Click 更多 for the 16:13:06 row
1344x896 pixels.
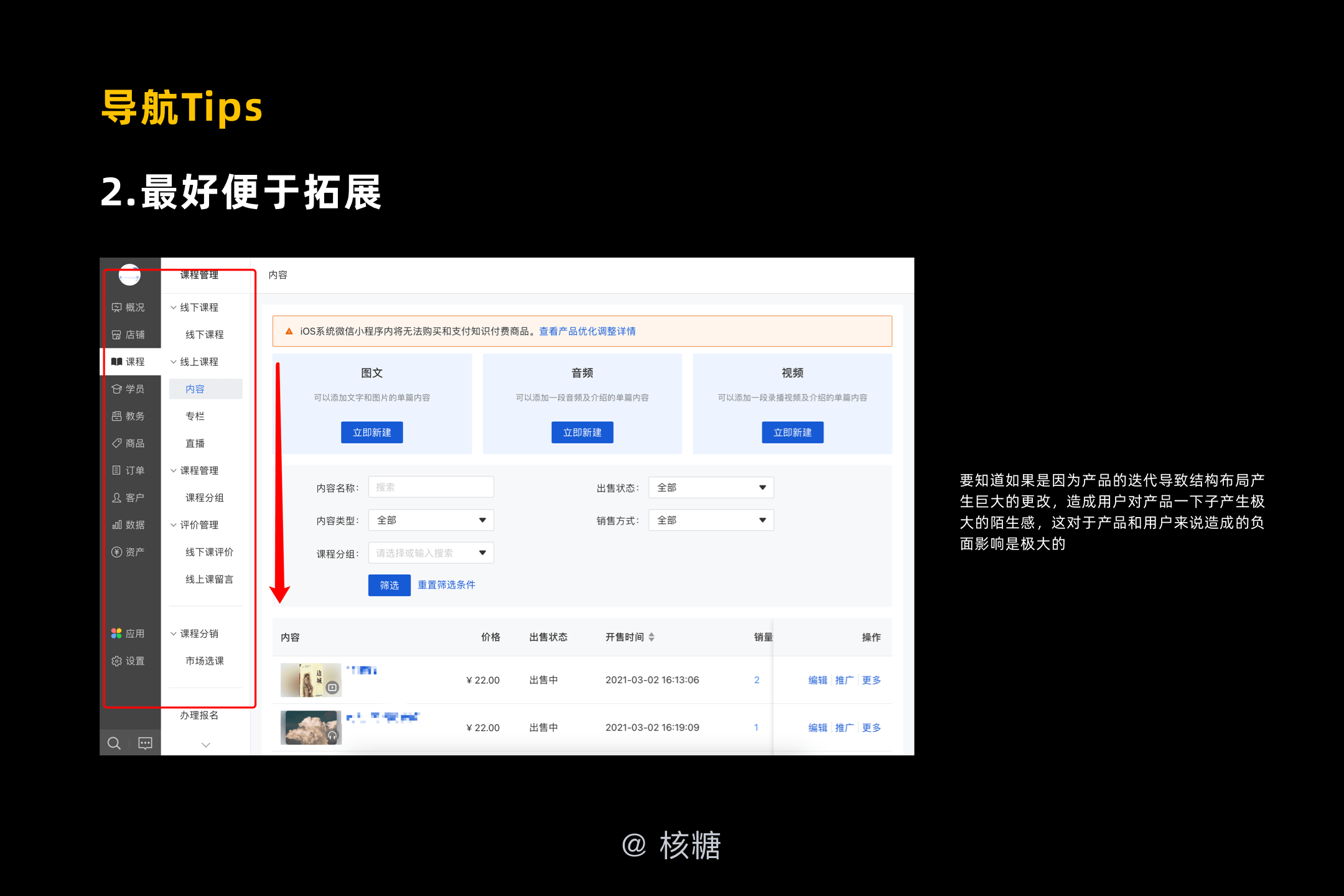point(872,680)
